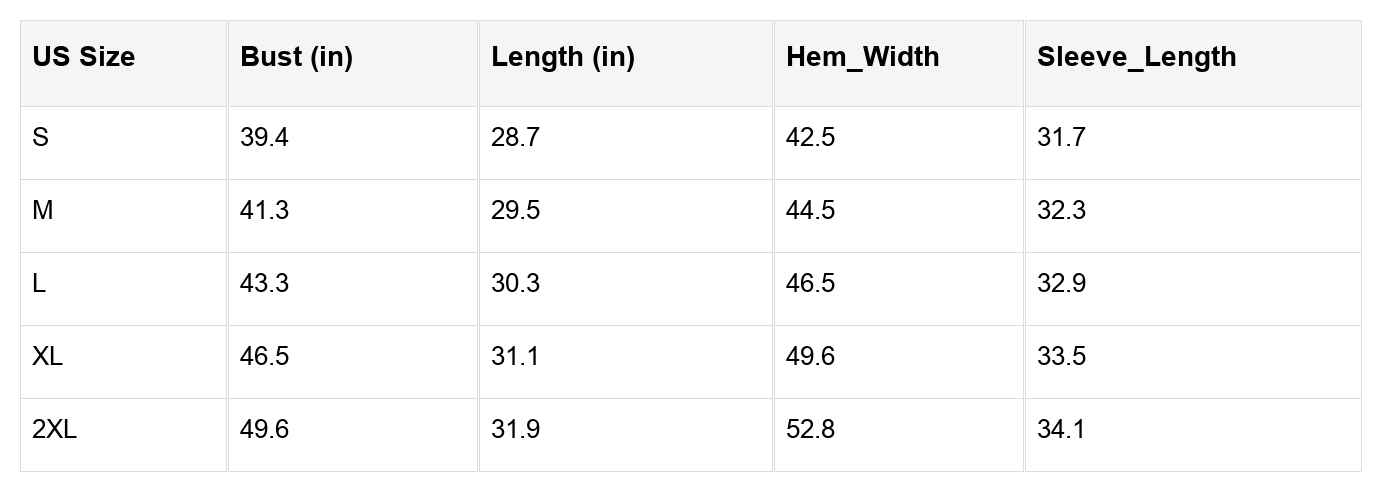The width and height of the screenshot is (1381, 491).
Task: Select the Hem_Width column header
Action: coord(862,57)
